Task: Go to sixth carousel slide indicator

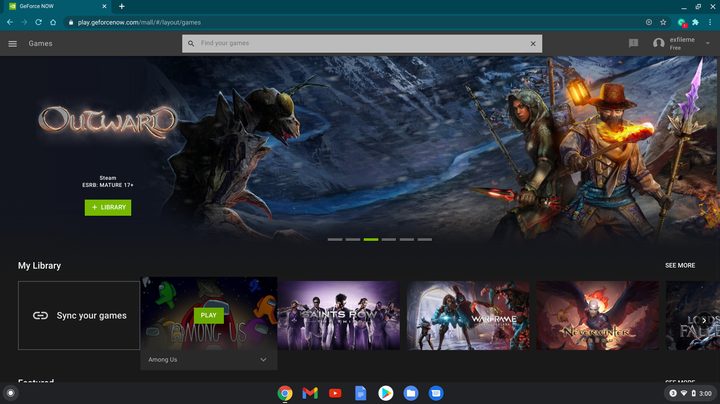Action: pos(425,240)
